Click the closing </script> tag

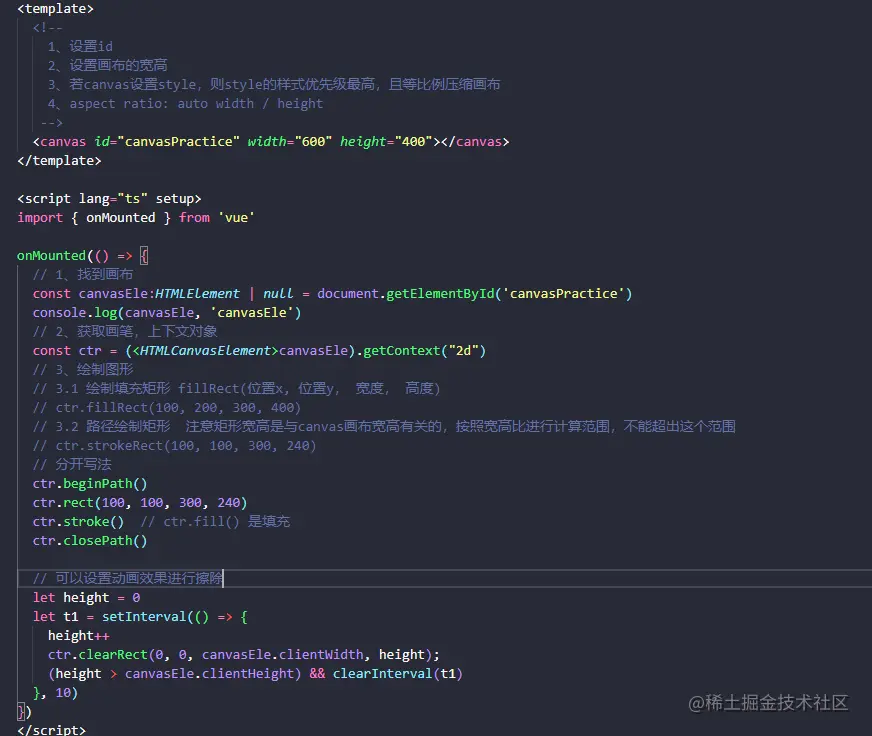[52, 729]
